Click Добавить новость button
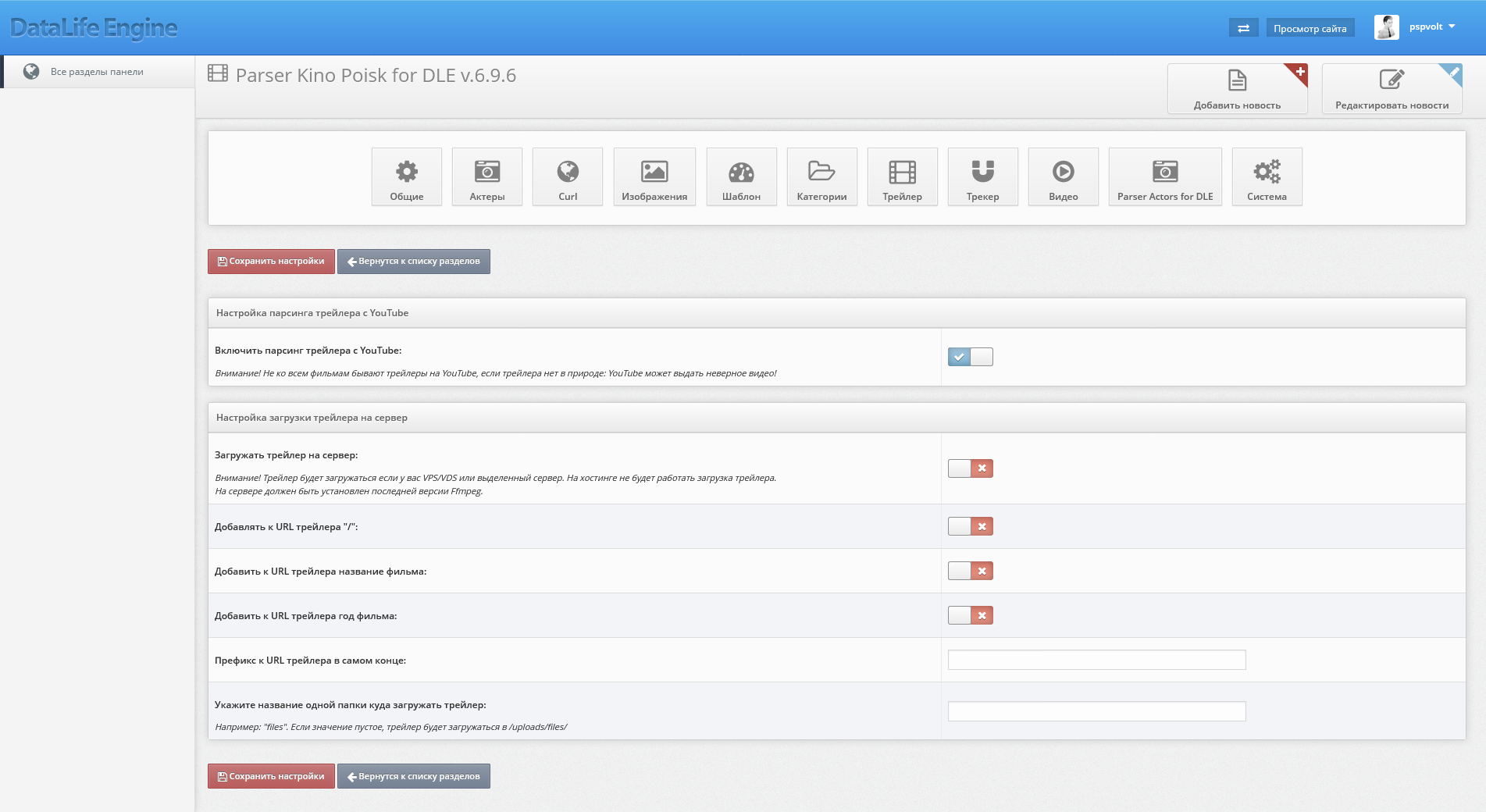This screenshot has width=1486, height=812. 1237,89
